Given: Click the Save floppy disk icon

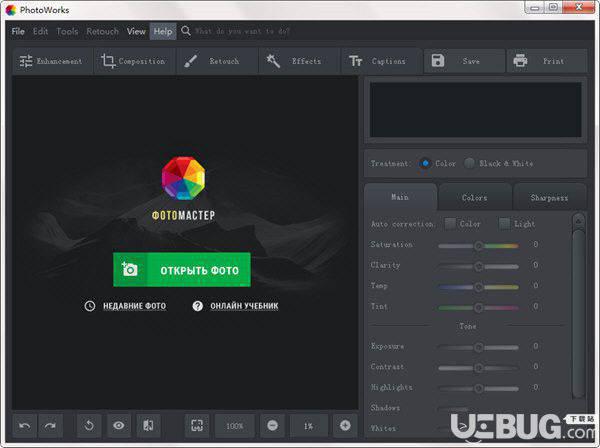Looking at the screenshot, I should 438,60.
